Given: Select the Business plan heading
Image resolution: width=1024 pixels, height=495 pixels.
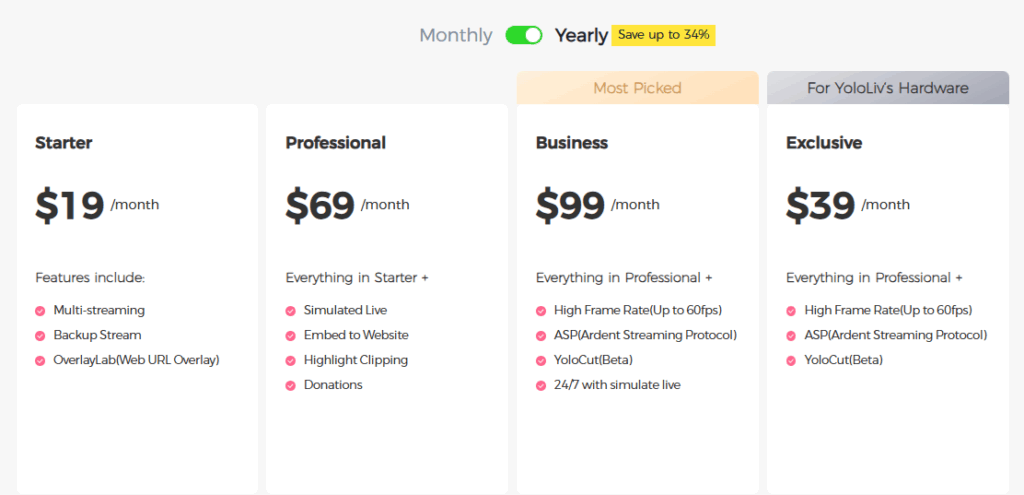Looking at the screenshot, I should pyautogui.click(x=571, y=143).
